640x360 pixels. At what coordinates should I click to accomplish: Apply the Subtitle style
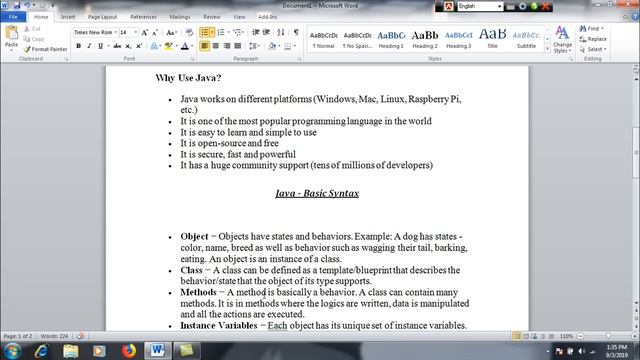click(x=527, y=40)
